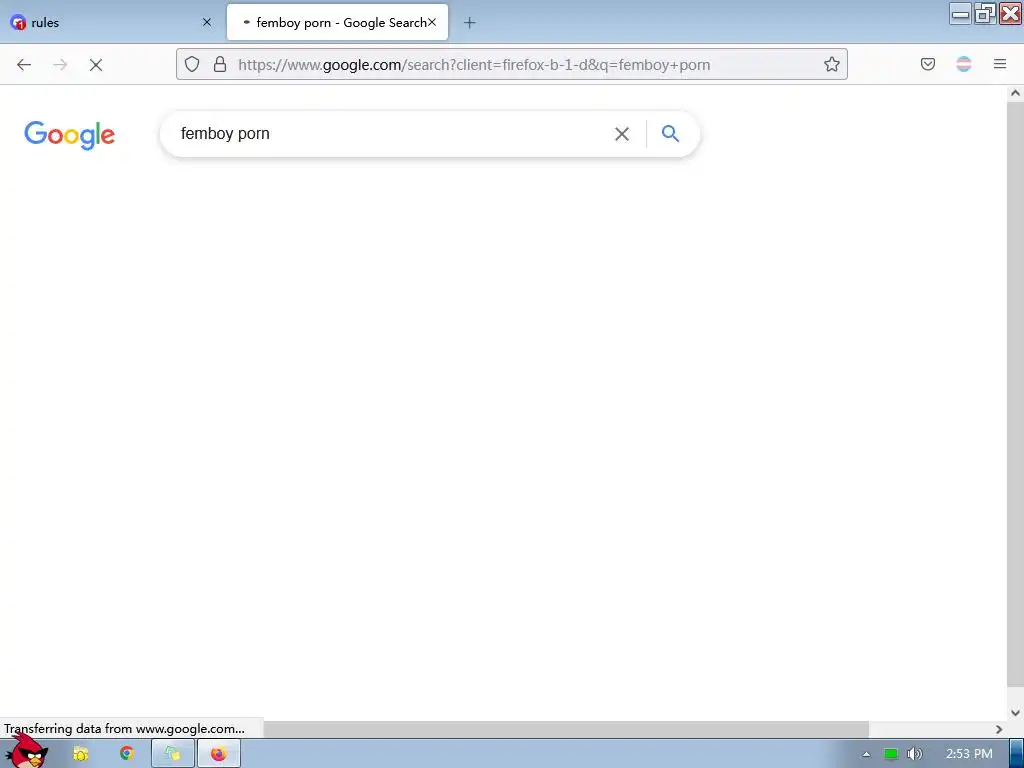Go back to the previous page
The height and width of the screenshot is (768, 1024).
(24, 65)
